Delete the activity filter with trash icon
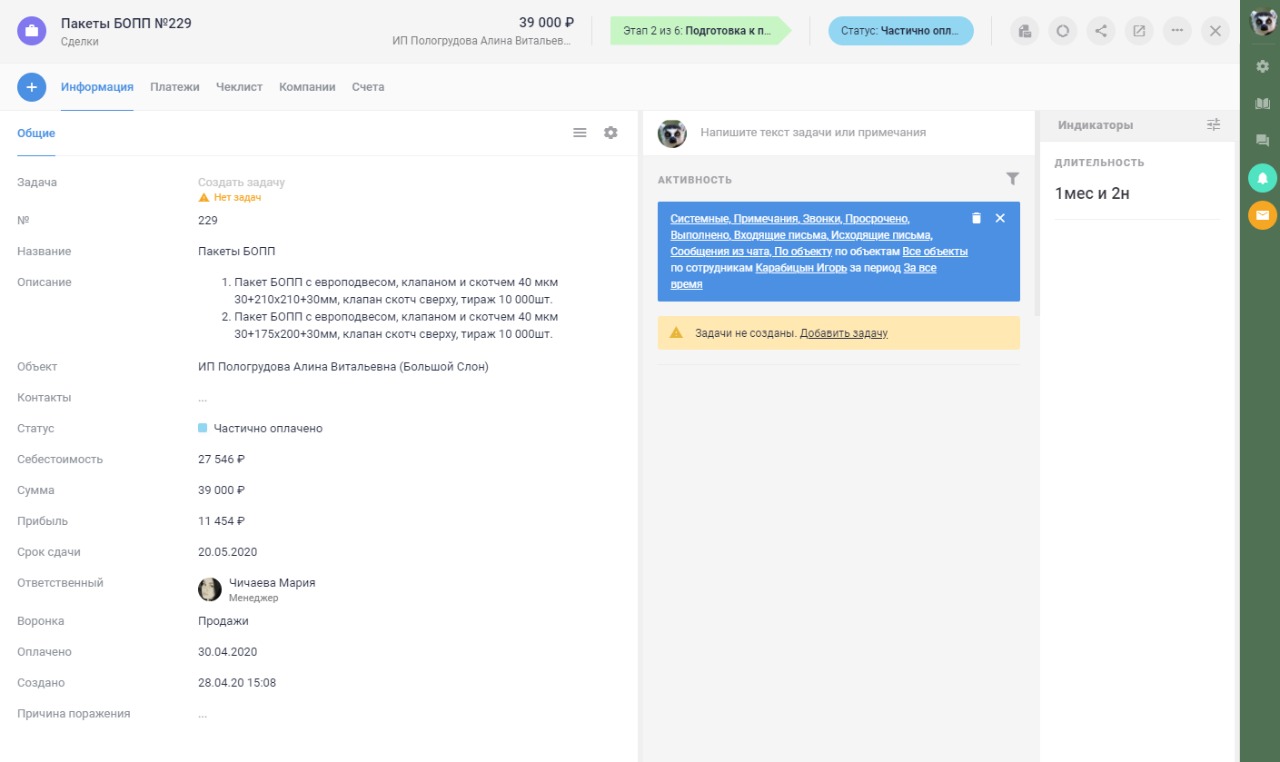The image size is (1280, 762). [x=976, y=218]
